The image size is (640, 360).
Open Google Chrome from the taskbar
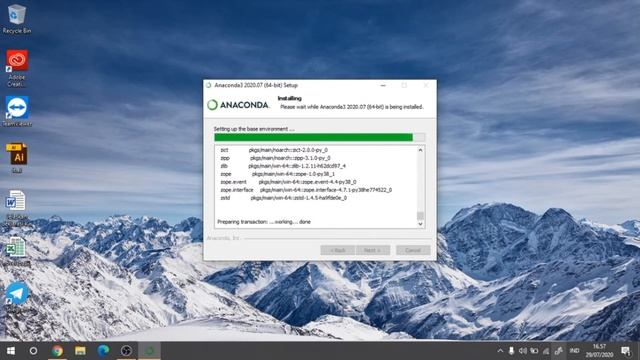[x=57, y=351]
